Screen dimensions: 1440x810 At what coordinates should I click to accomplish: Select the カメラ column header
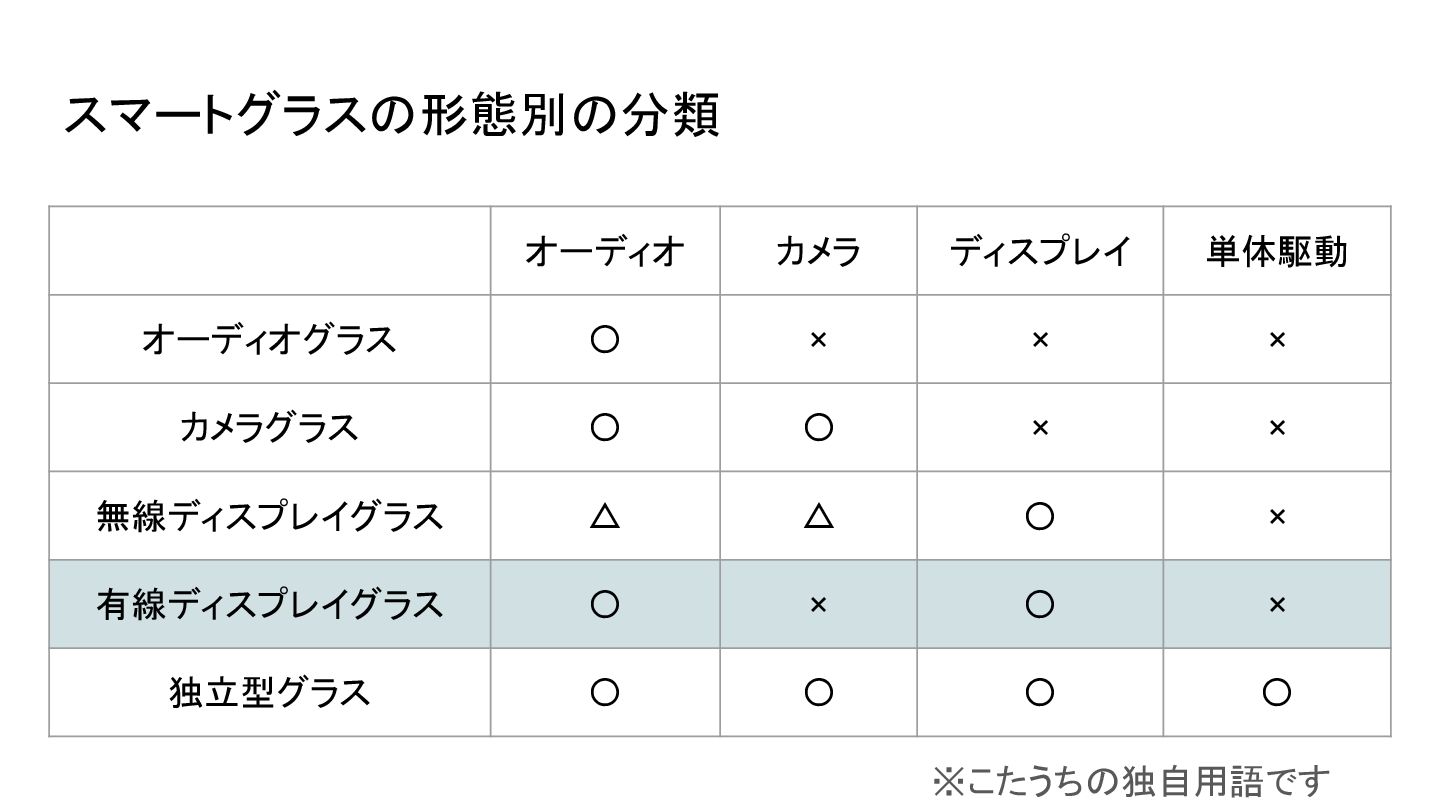818,251
